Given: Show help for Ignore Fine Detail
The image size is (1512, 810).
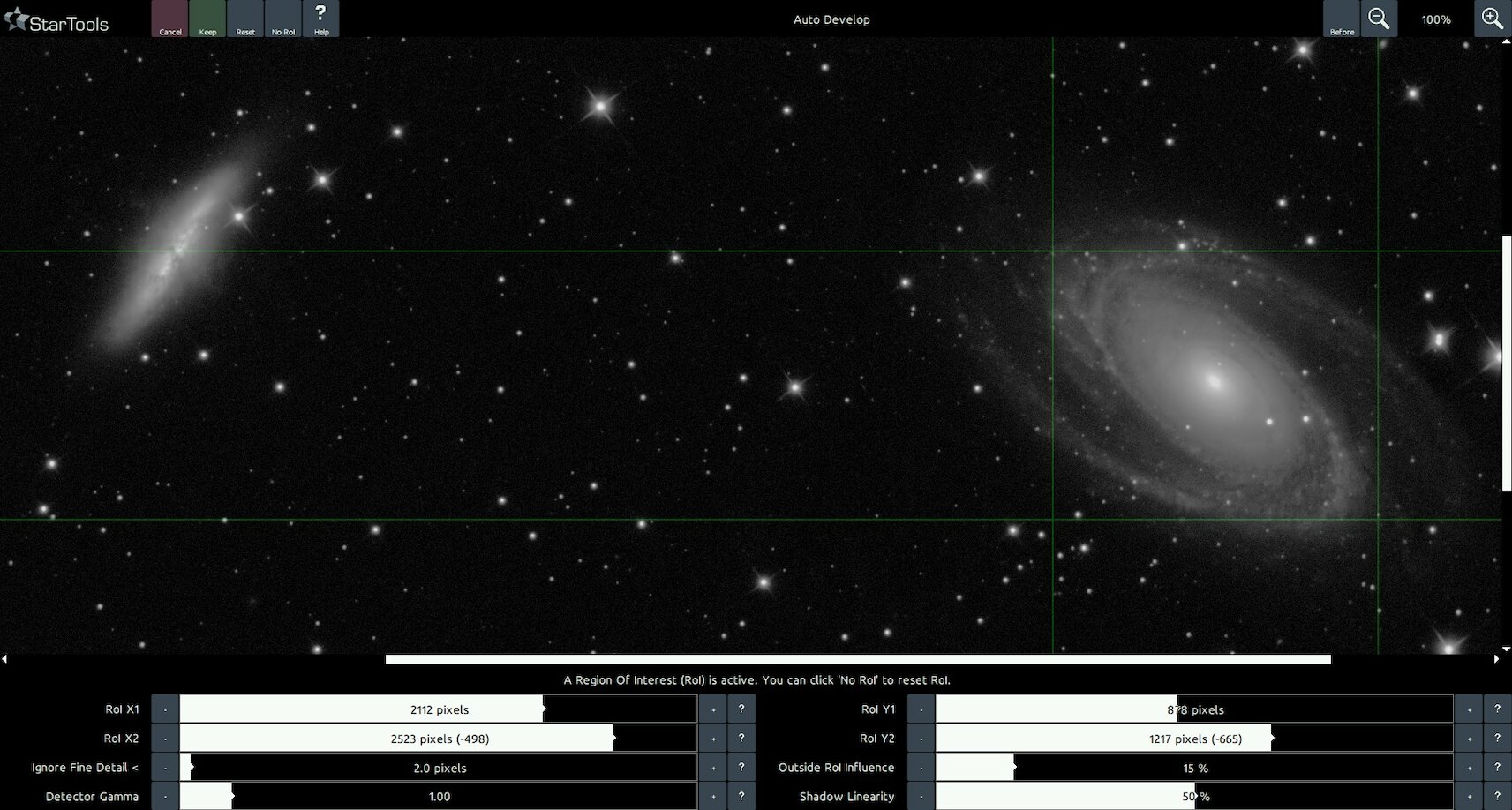Looking at the screenshot, I should click(x=741, y=768).
